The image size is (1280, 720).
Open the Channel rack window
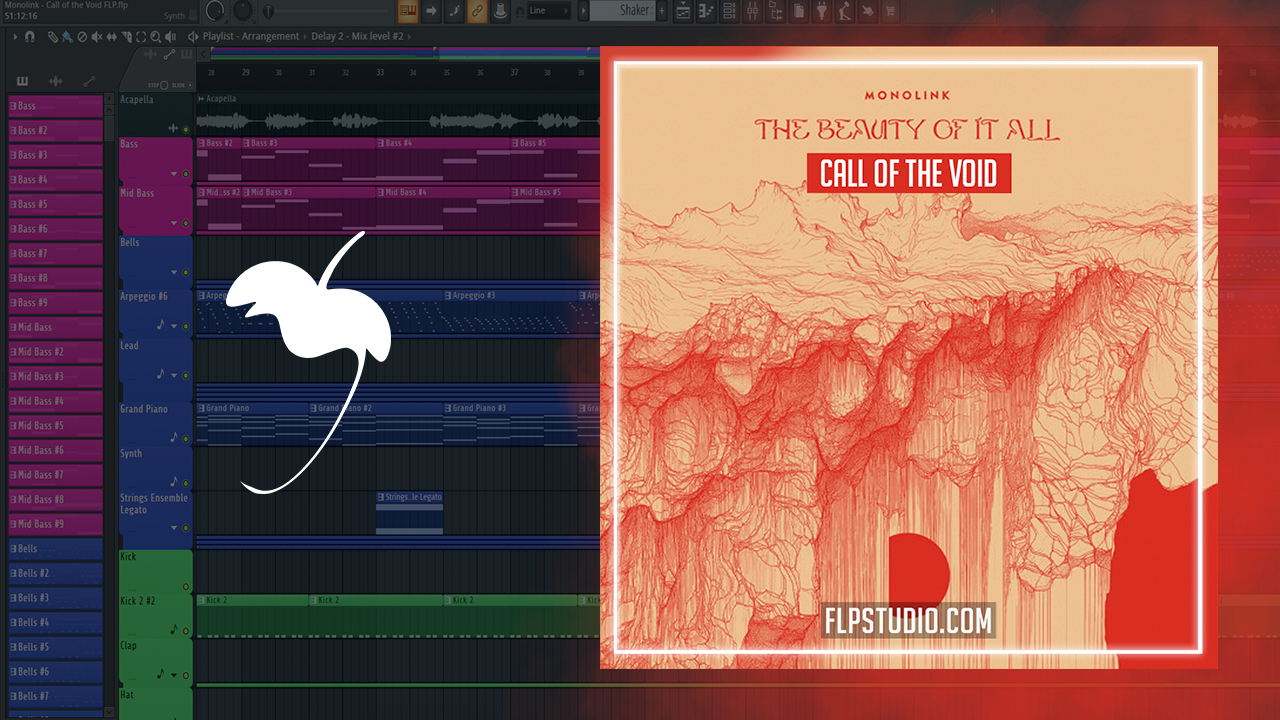pos(728,11)
